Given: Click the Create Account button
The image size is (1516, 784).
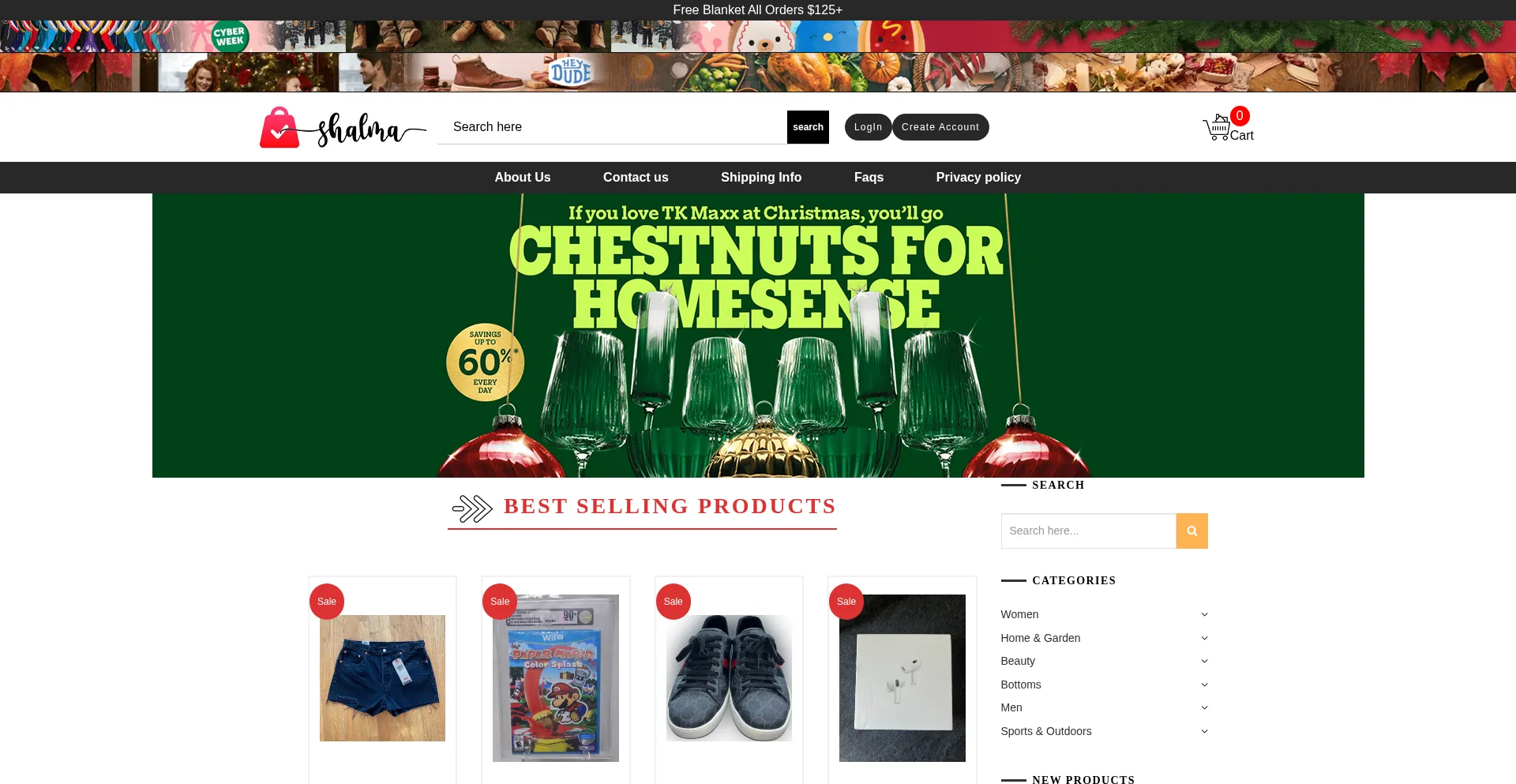Looking at the screenshot, I should [x=940, y=127].
